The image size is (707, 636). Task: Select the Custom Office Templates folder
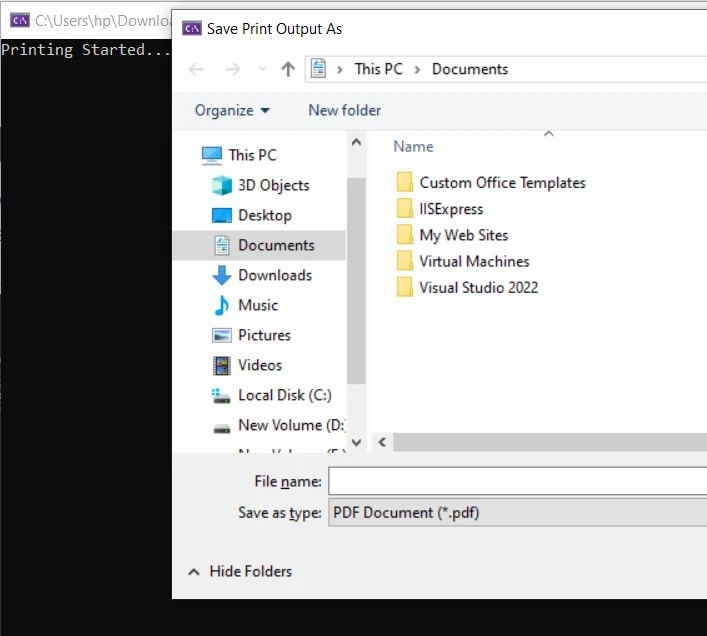502,182
